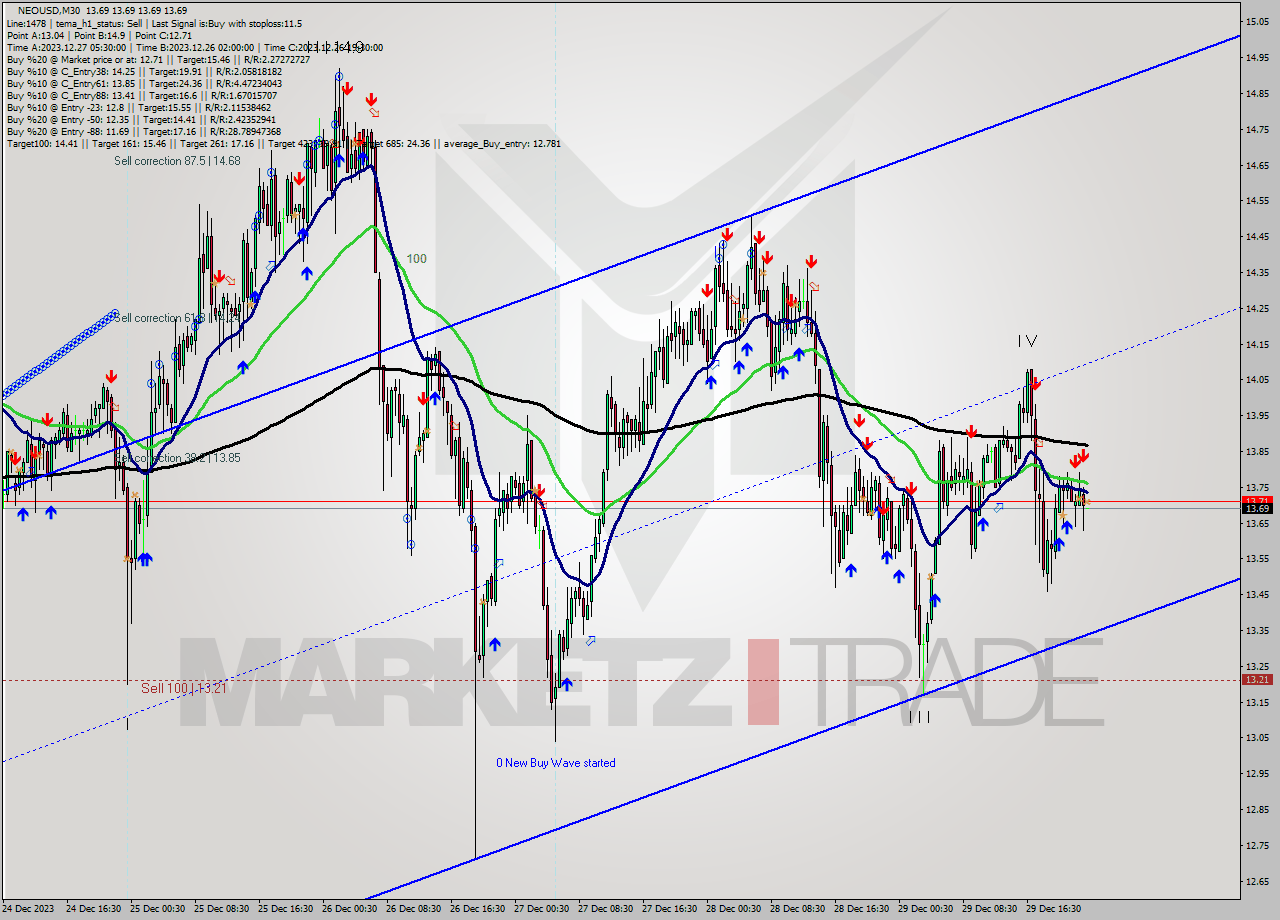Click the 'Buy %10 @ C_Entry38: 14.25' line
The width and height of the screenshot is (1280, 920).
(144, 71)
